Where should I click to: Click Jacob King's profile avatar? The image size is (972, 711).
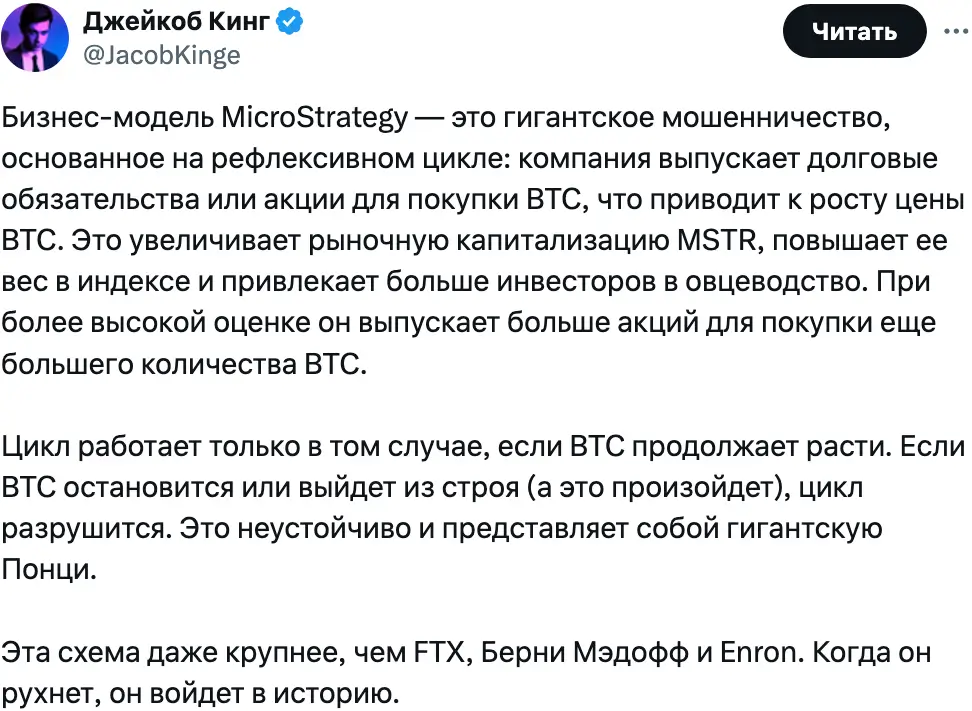pyautogui.click(x=35, y=37)
